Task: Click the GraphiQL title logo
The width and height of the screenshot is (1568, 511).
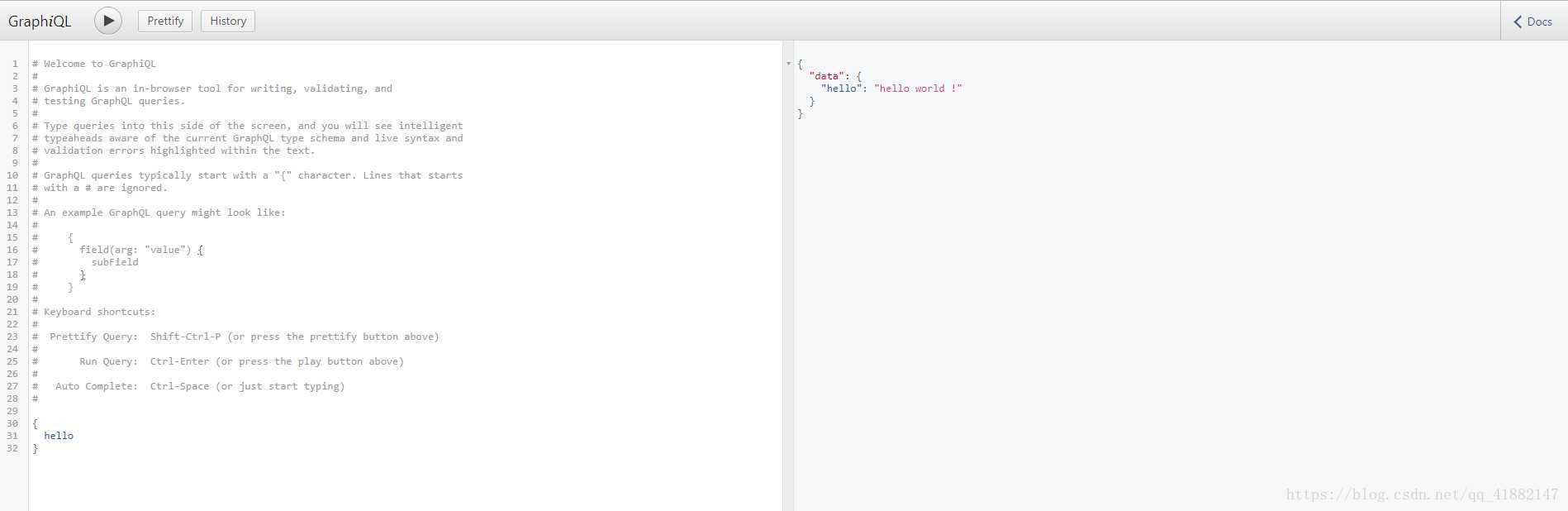Action: click(x=40, y=21)
